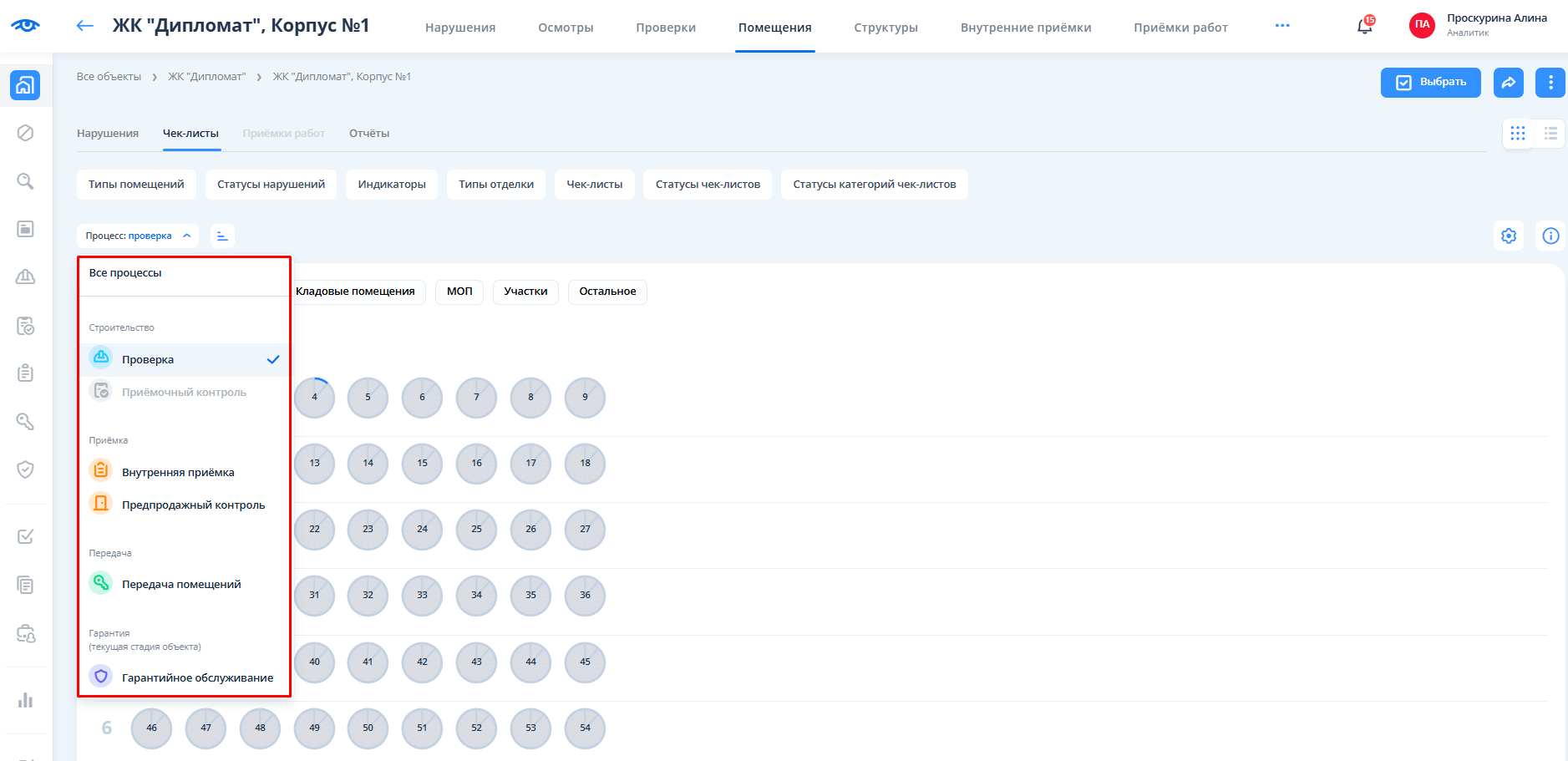Open the Проскурина Алина user profile menu
The image size is (1568, 761).
click(1479, 25)
